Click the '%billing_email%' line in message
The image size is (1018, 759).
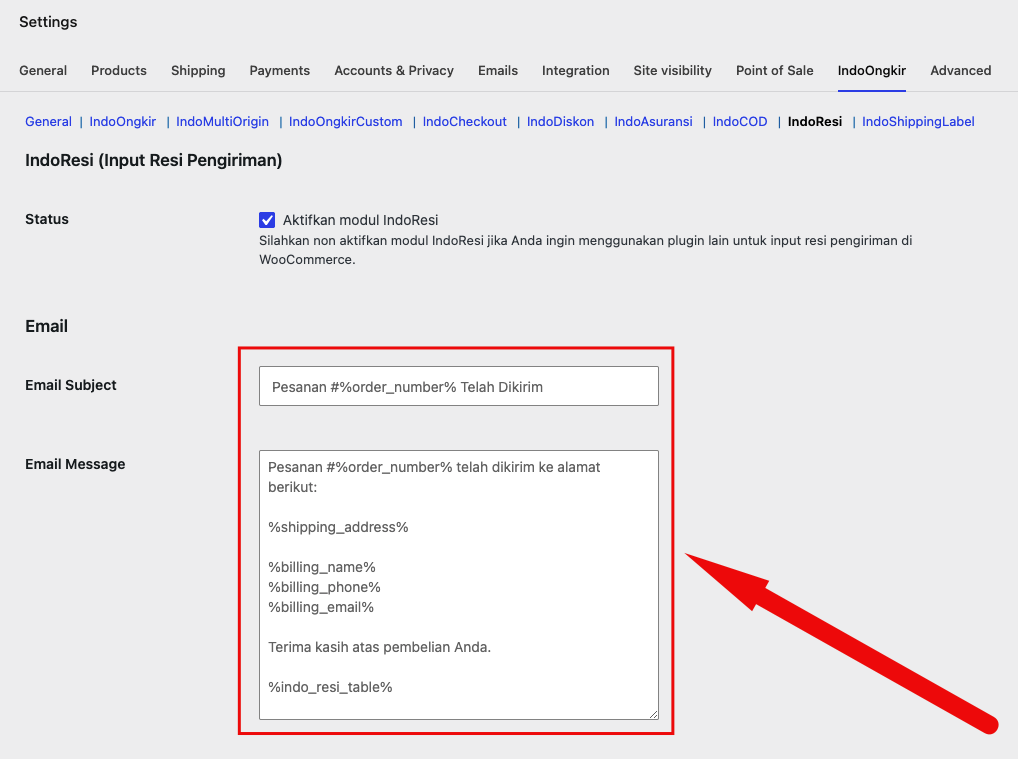point(321,607)
